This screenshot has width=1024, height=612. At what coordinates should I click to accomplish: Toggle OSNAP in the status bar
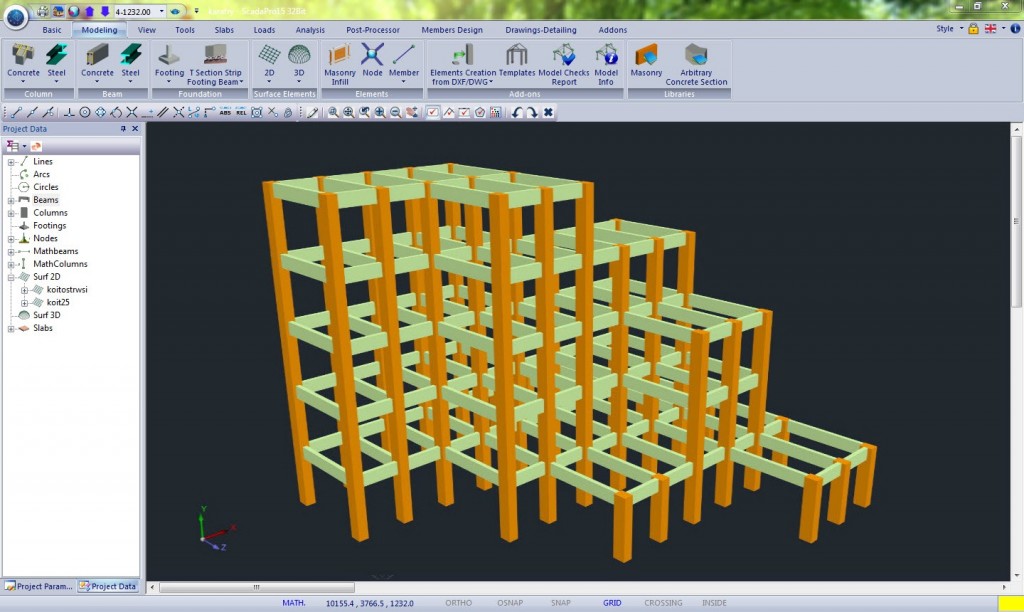(x=510, y=603)
